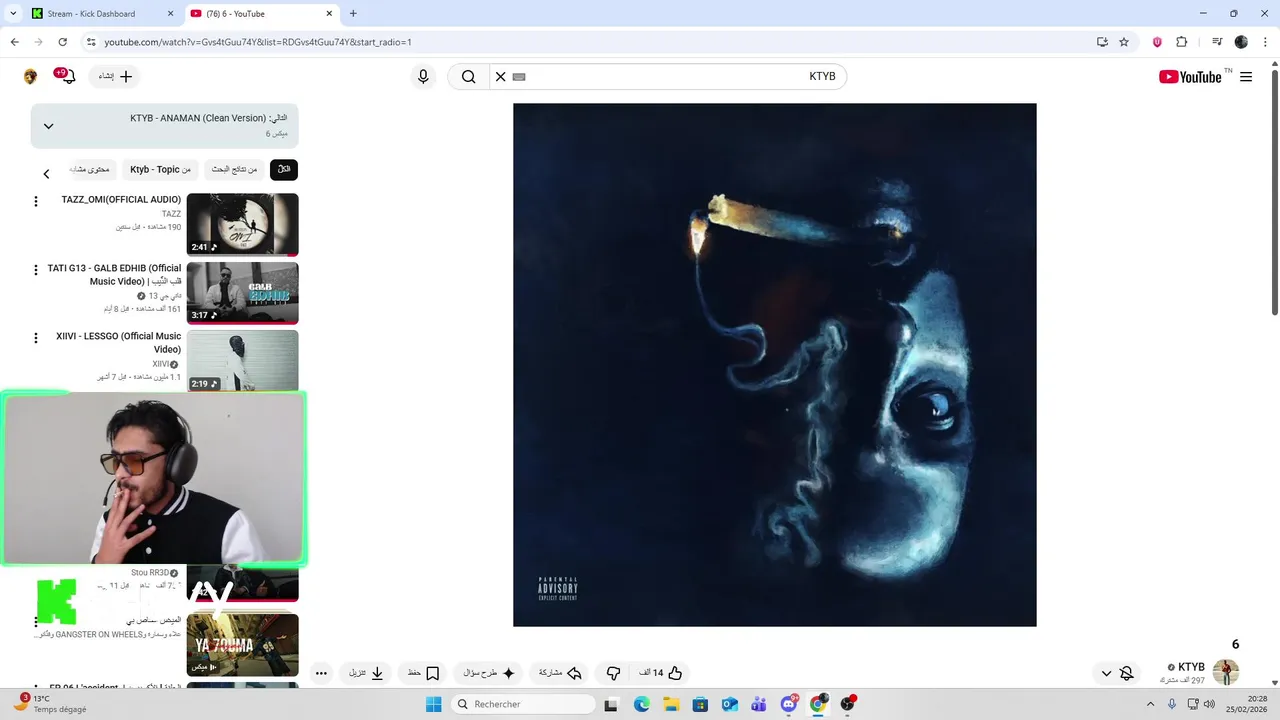Open the account avatar menu in YouTube
Image resolution: width=1280 pixels, height=720 pixels.
(31, 77)
